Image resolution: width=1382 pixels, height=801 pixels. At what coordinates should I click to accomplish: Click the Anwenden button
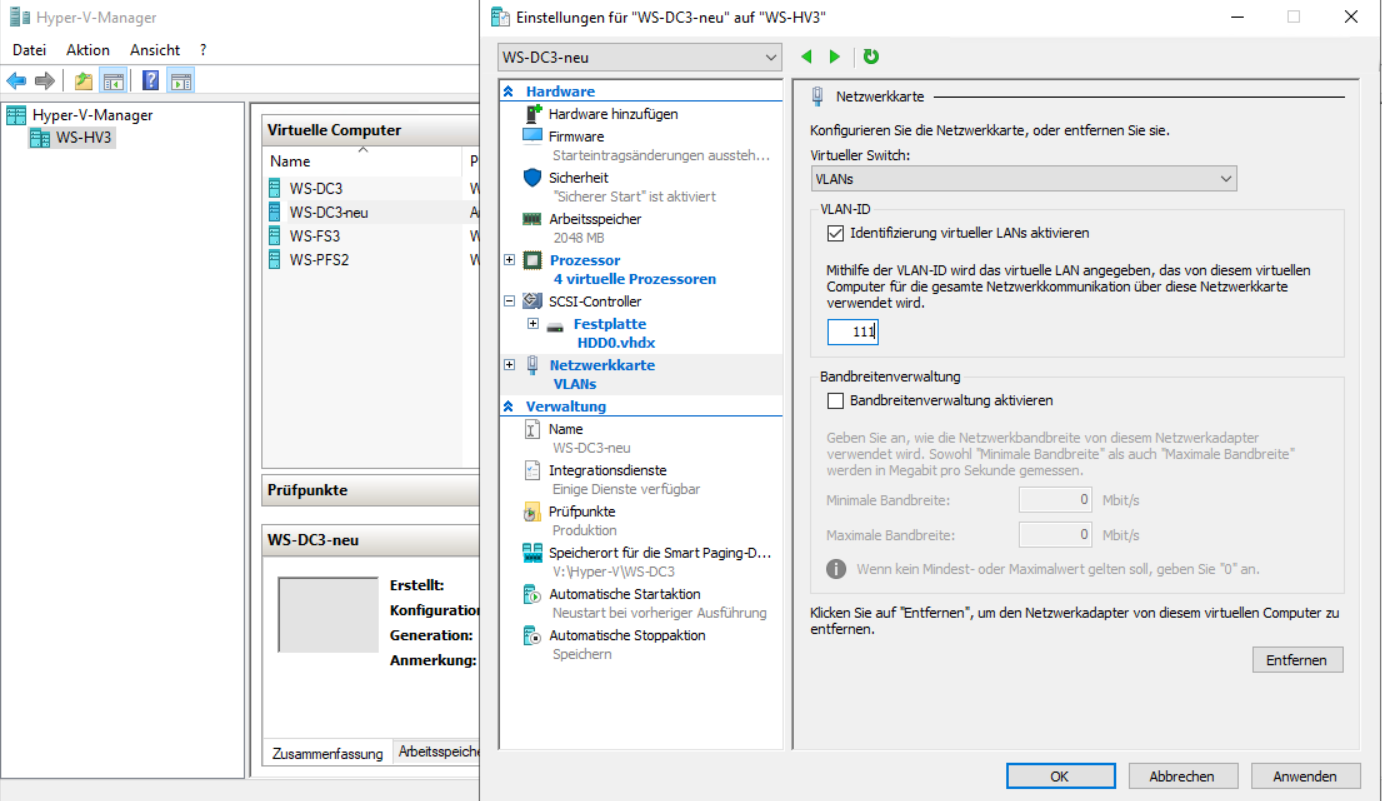click(x=1305, y=776)
